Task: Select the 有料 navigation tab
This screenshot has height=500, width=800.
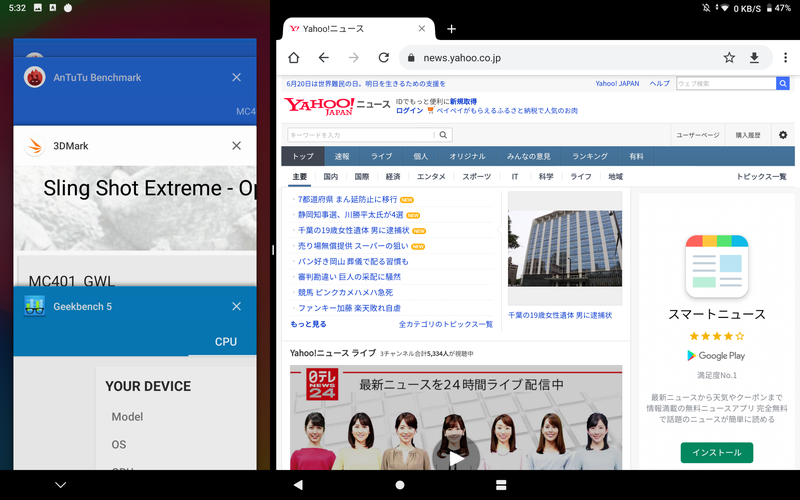Action: [x=636, y=156]
